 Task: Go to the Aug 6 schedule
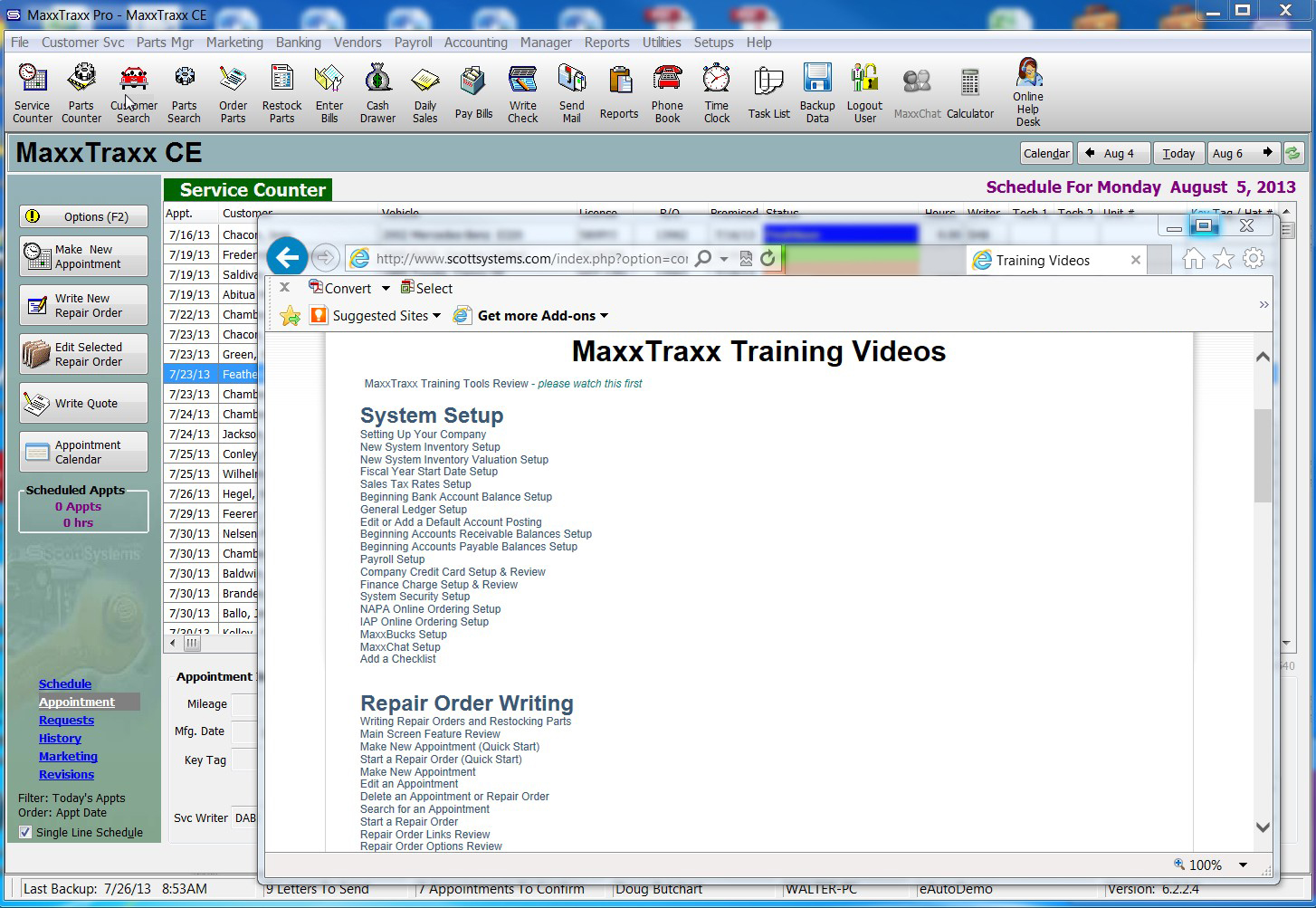pos(1243,153)
